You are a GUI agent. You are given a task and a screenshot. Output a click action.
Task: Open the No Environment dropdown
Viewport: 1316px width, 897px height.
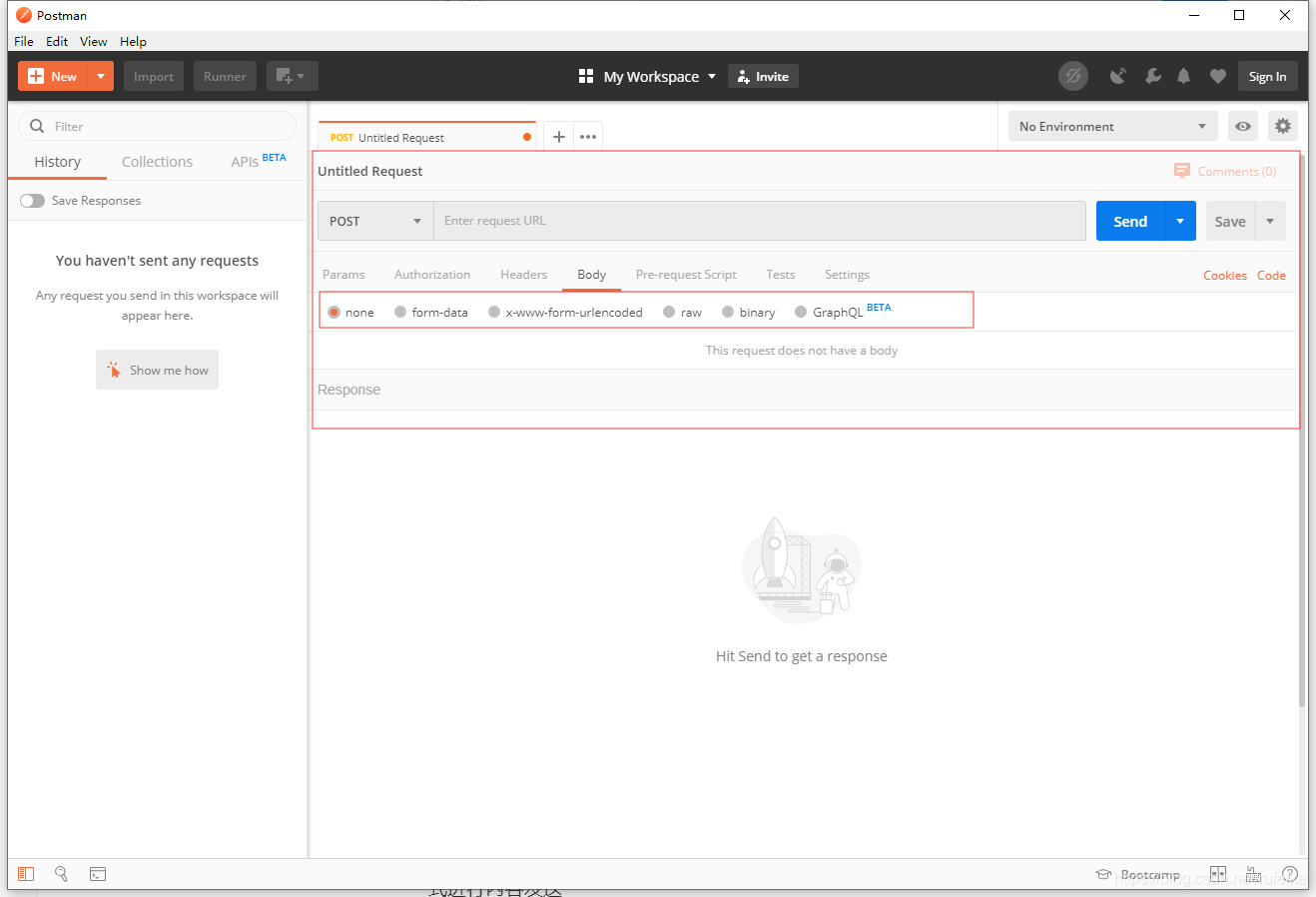pos(1112,126)
